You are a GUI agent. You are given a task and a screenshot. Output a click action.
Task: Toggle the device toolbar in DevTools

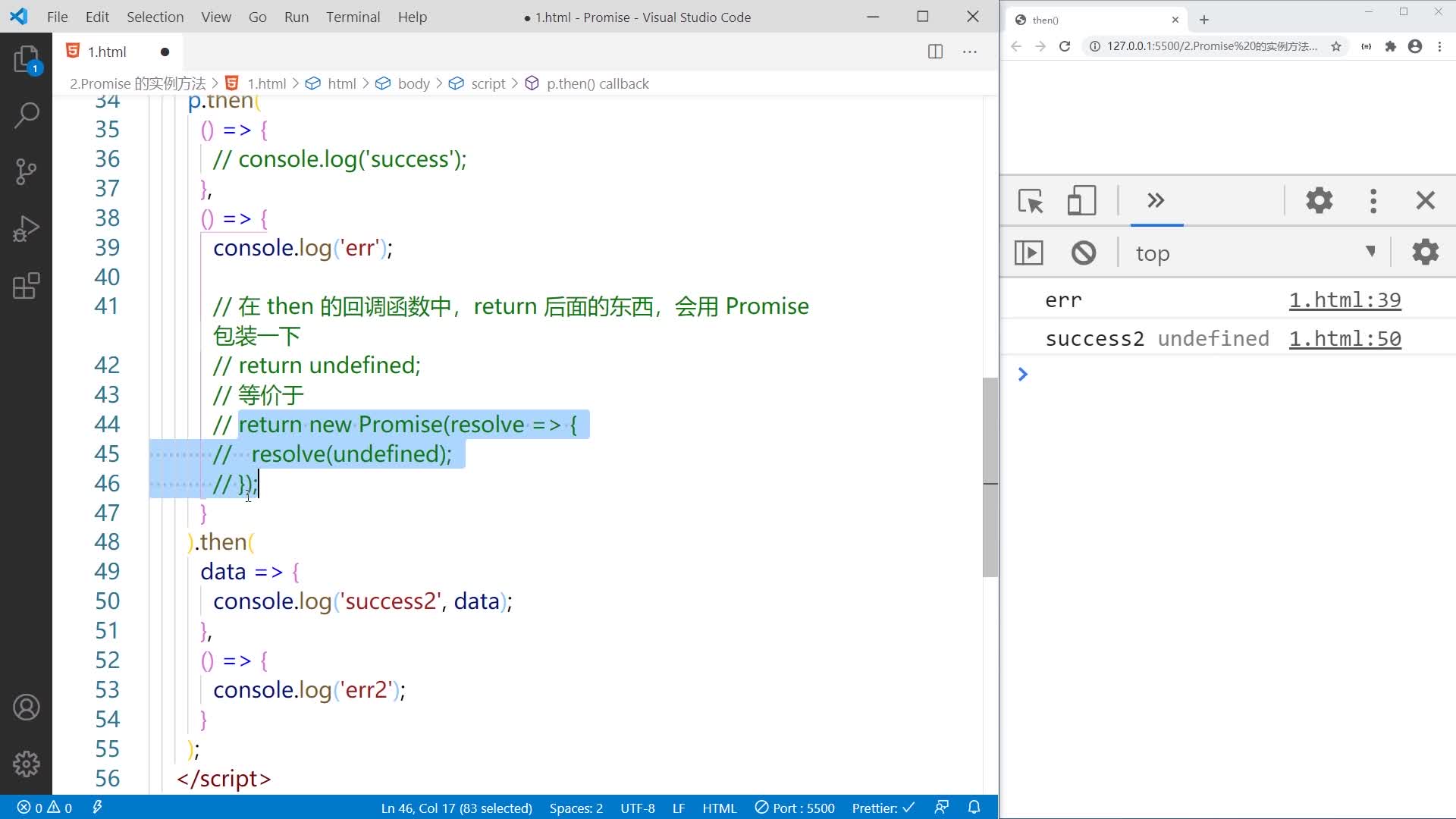[x=1081, y=201]
